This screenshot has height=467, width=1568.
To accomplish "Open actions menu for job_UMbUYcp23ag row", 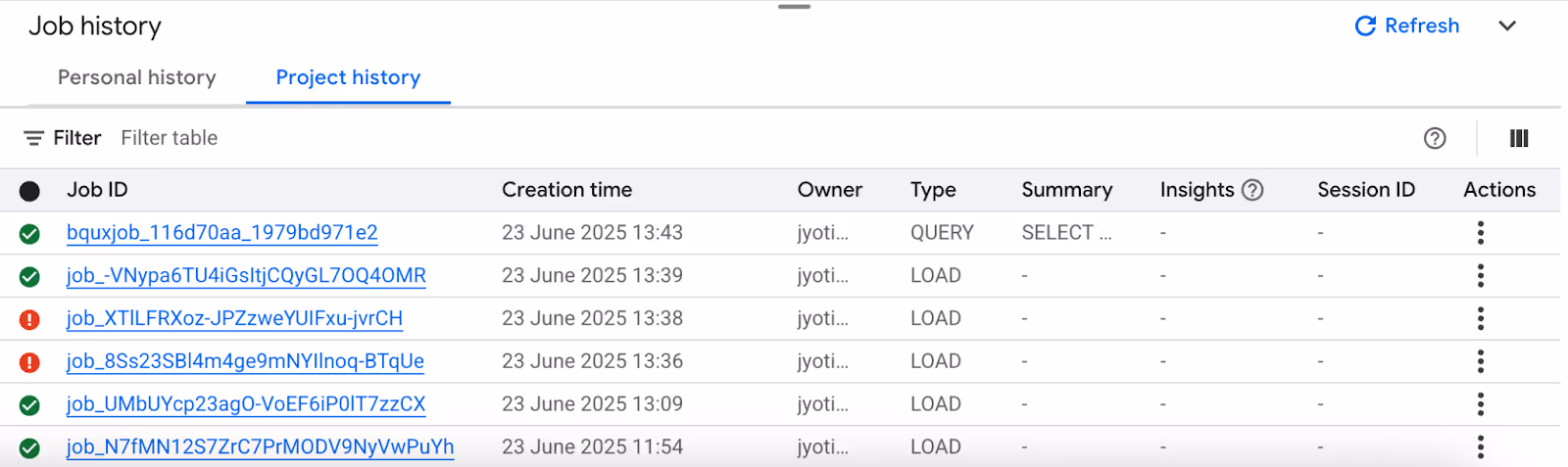I will pyautogui.click(x=1481, y=404).
